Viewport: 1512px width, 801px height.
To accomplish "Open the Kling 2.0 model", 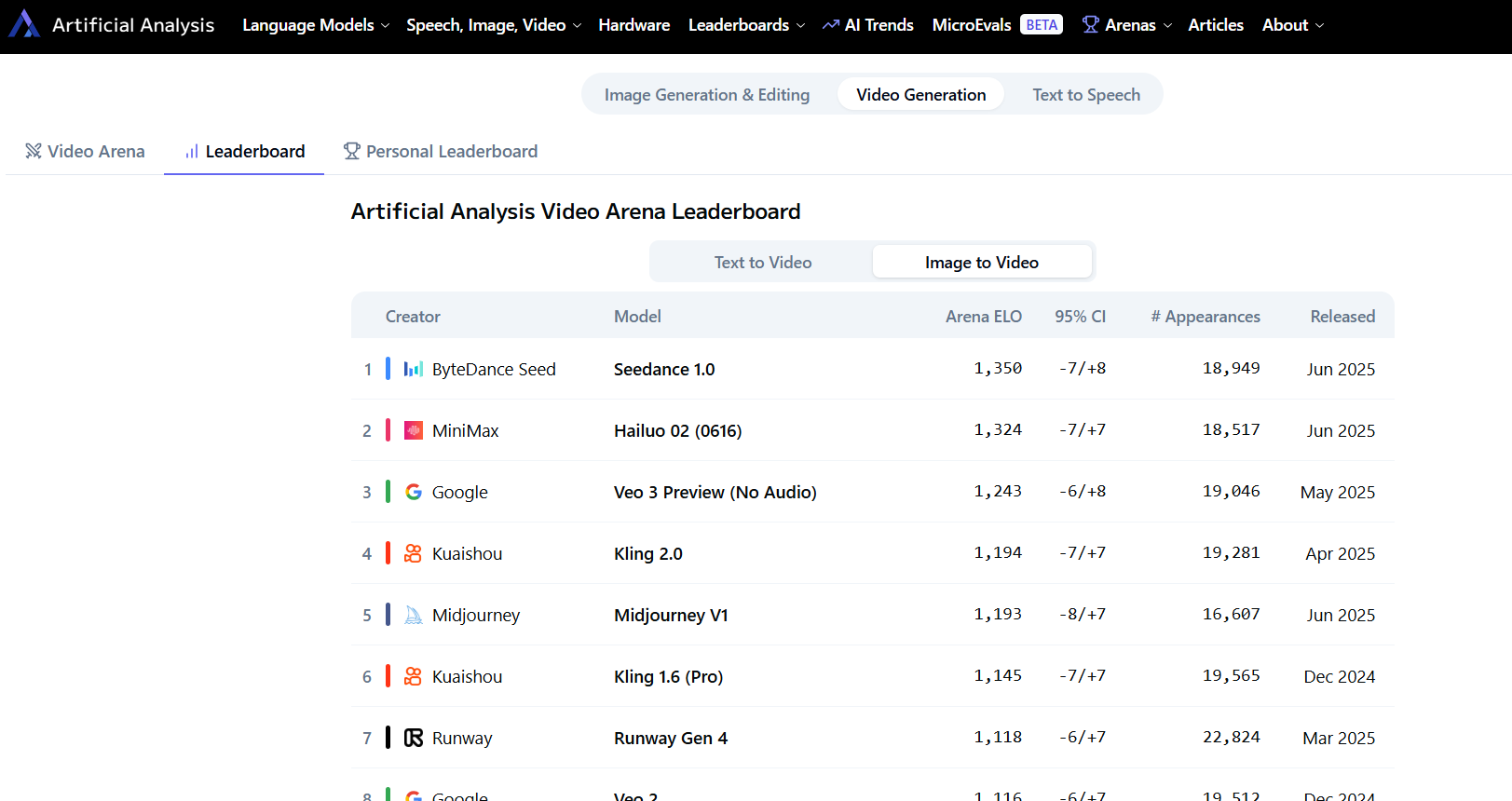I will (x=648, y=553).
